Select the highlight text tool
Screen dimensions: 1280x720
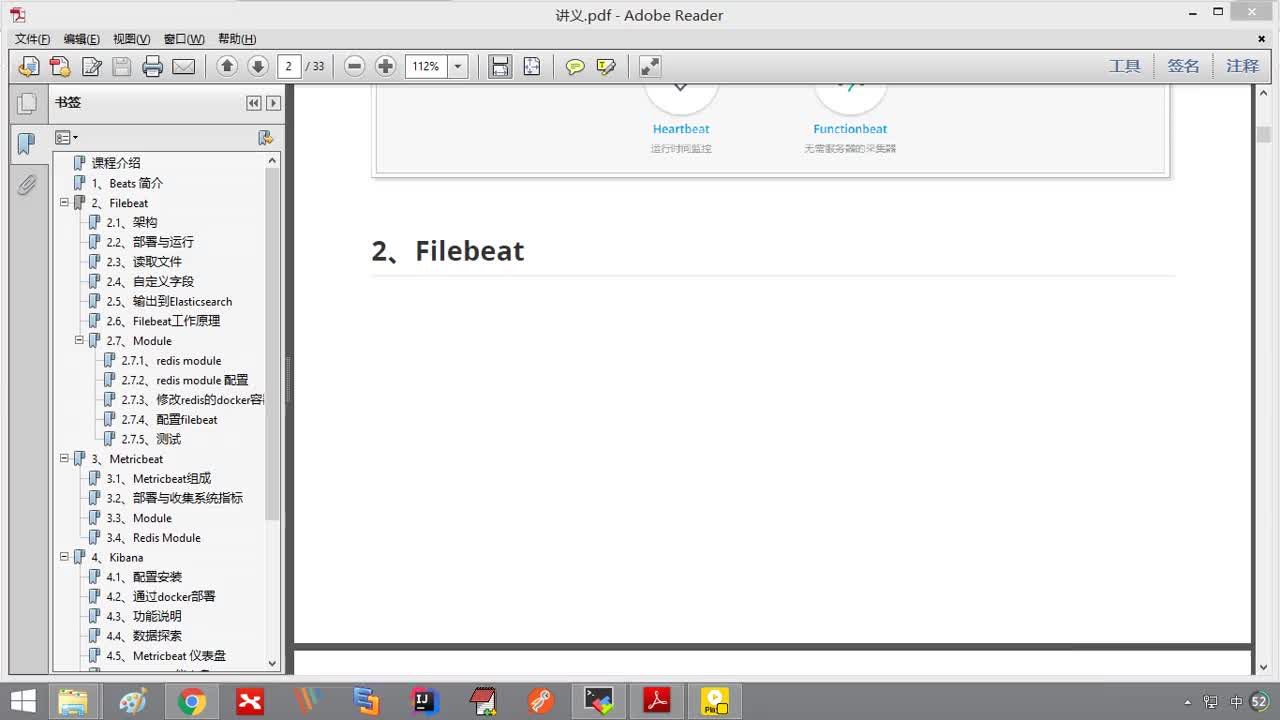[606, 66]
